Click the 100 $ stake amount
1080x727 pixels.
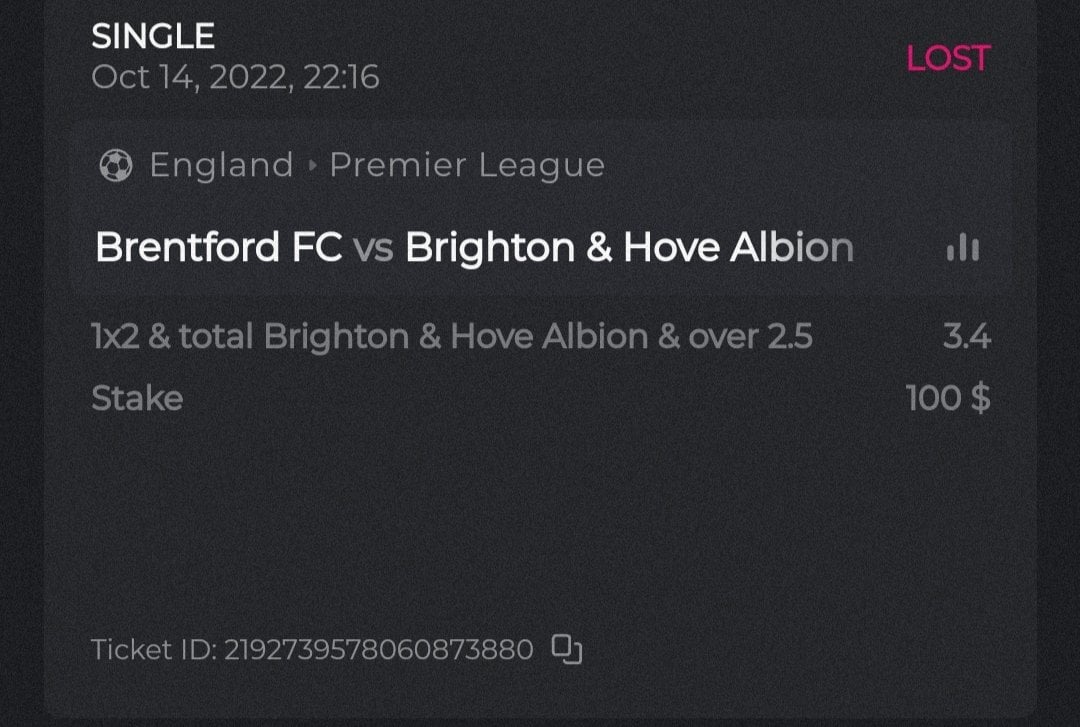coord(948,398)
